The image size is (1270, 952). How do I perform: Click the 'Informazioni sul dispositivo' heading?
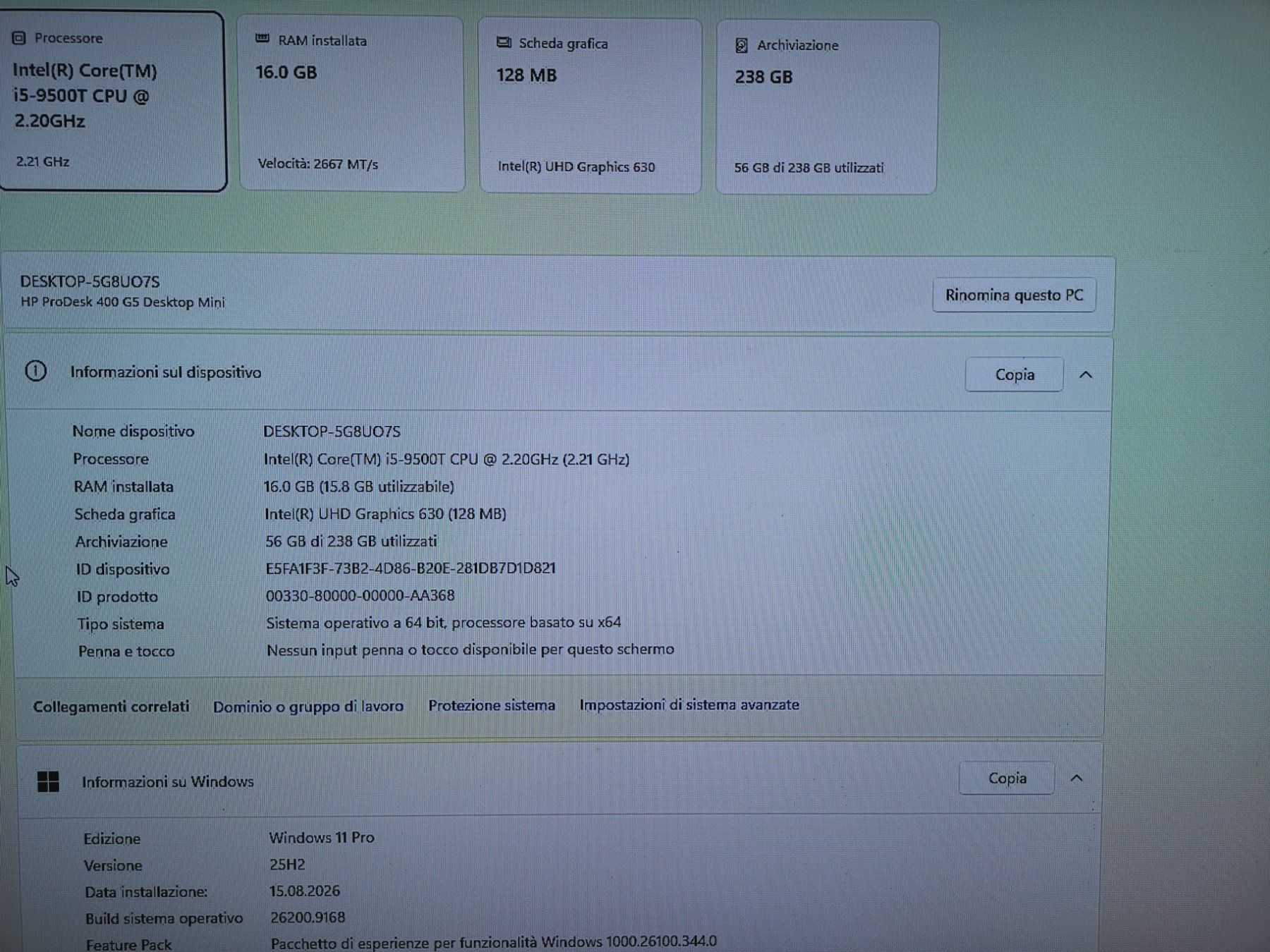165,372
